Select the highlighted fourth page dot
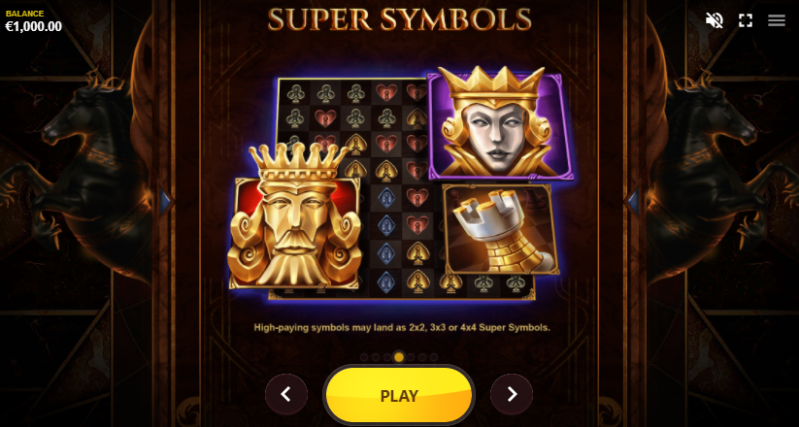This screenshot has height=427, width=799. coord(399,357)
